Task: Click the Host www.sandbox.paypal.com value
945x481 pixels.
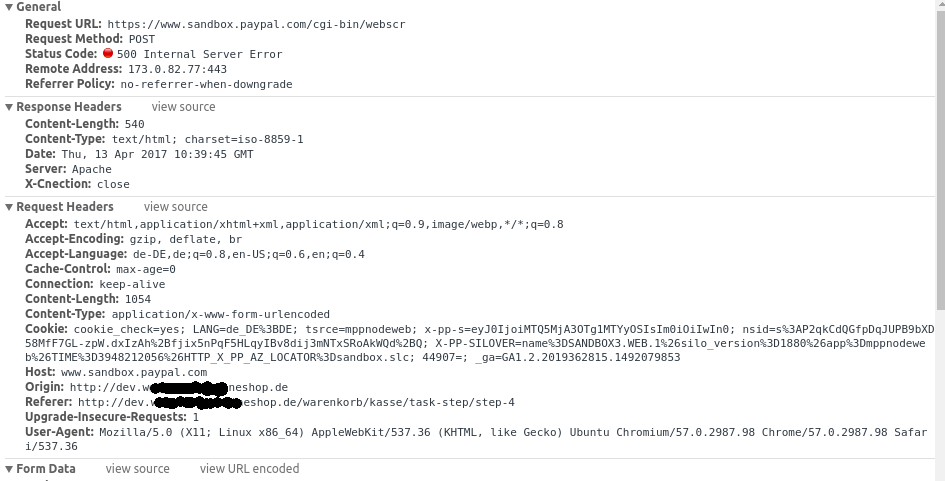Action: tap(134, 373)
